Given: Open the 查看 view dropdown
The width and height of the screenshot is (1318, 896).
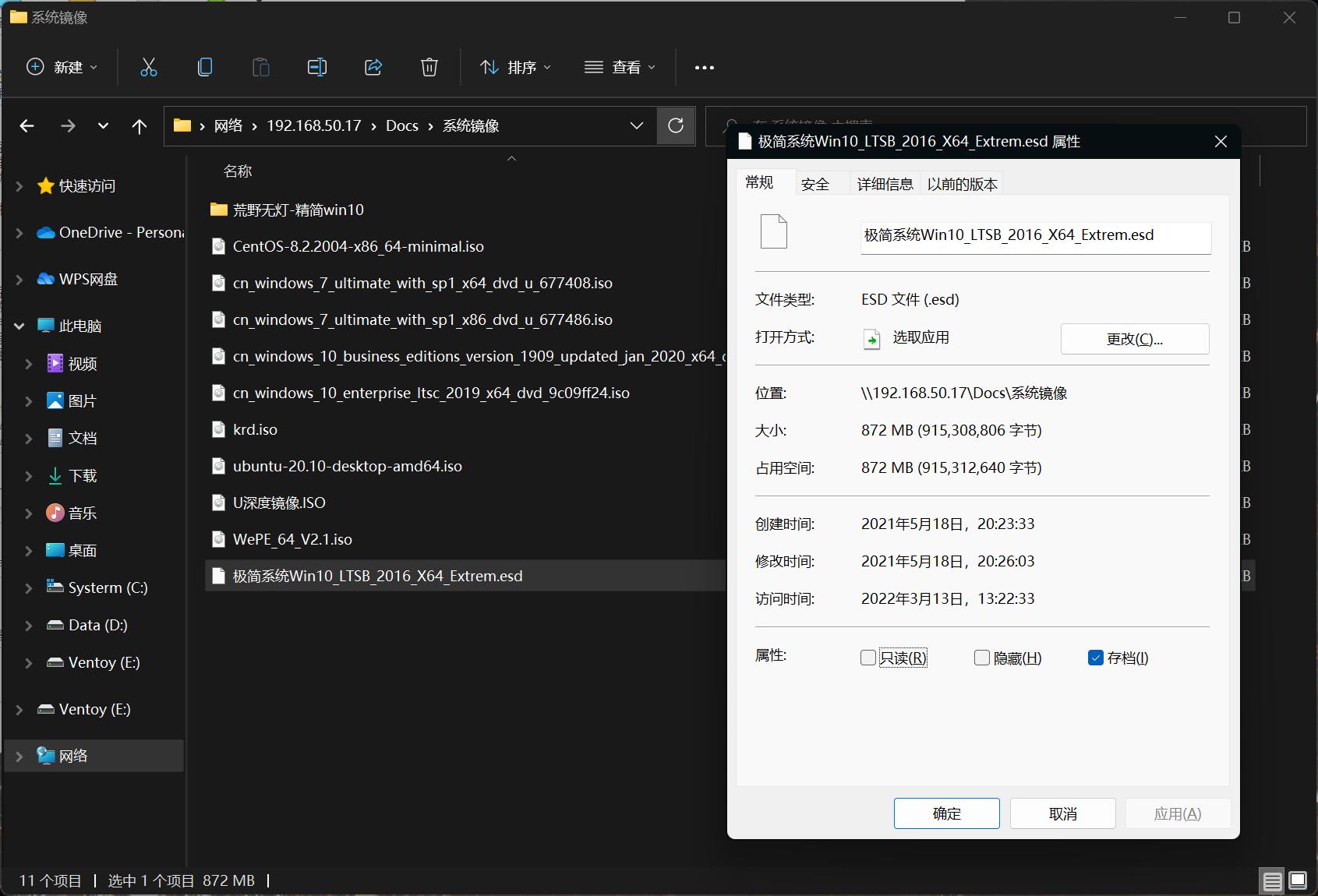Looking at the screenshot, I should (x=620, y=67).
